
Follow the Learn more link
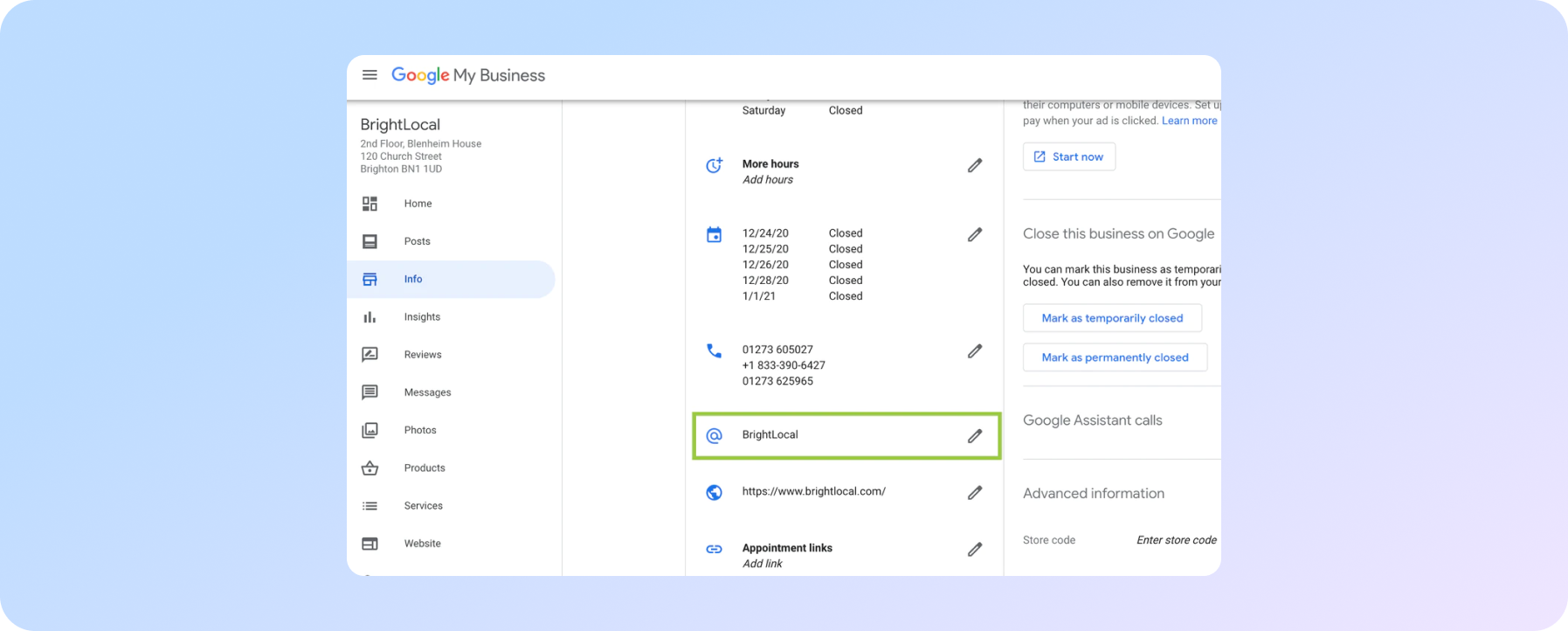point(1189,121)
